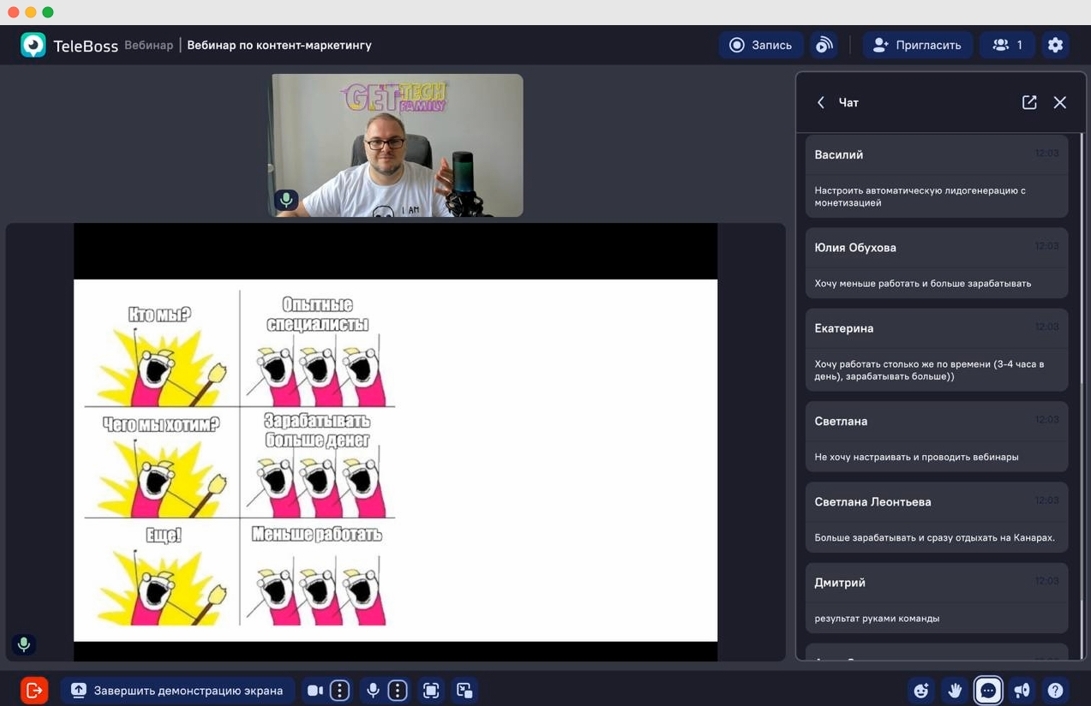
Task: Open announcements megaphone icon
Action: [1021, 690]
